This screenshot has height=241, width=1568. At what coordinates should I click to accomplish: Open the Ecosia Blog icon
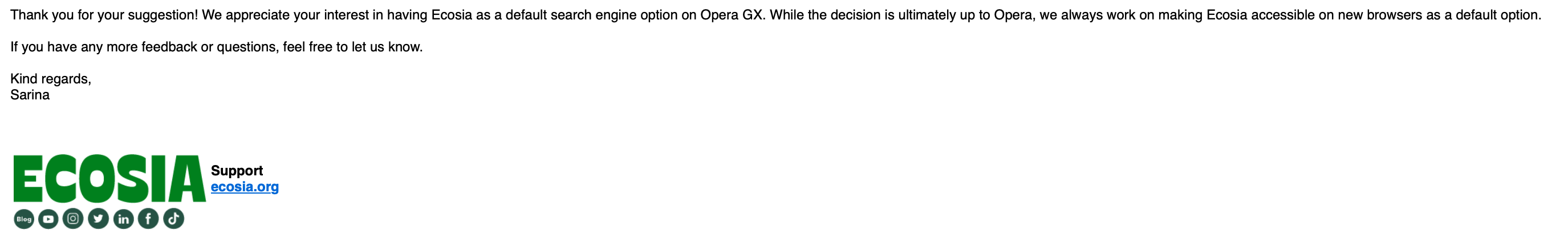pos(24,219)
